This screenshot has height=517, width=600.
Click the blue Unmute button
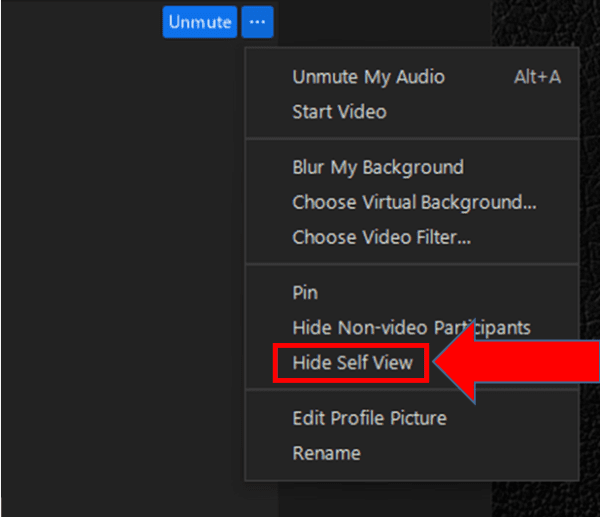[x=200, y=22]
